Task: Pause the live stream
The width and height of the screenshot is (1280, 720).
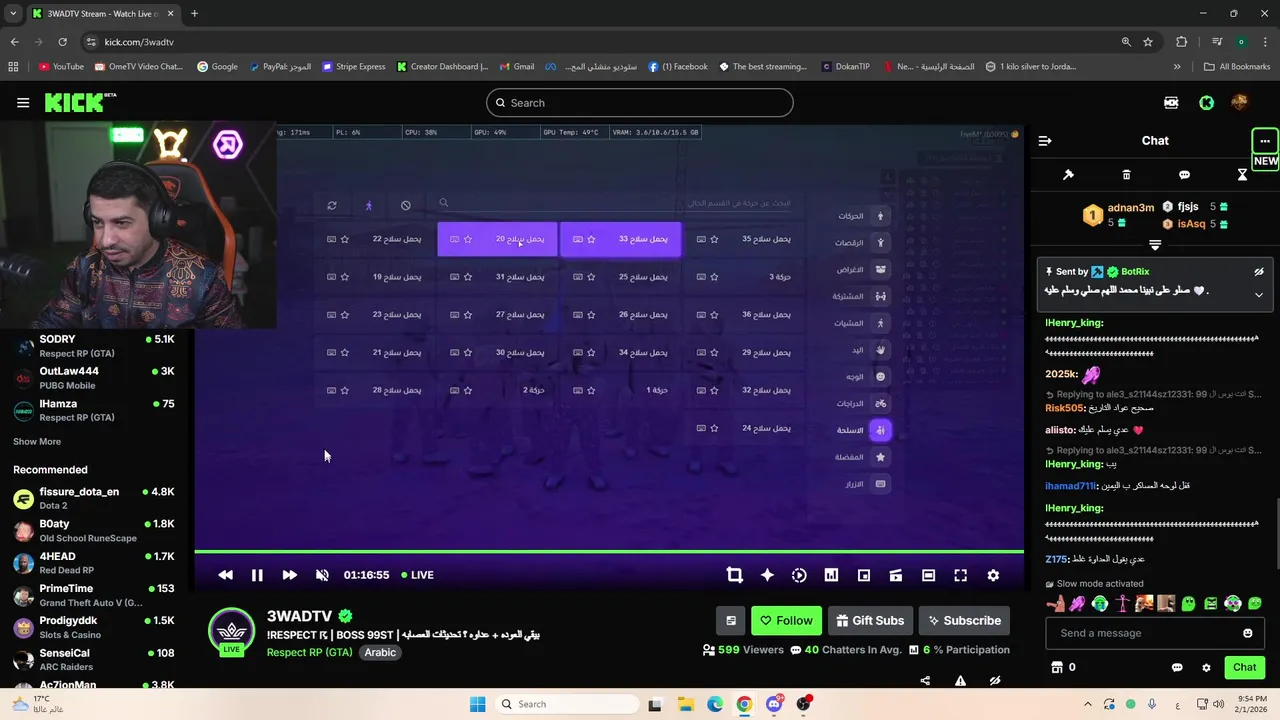Action: click(x=257, y=575)
